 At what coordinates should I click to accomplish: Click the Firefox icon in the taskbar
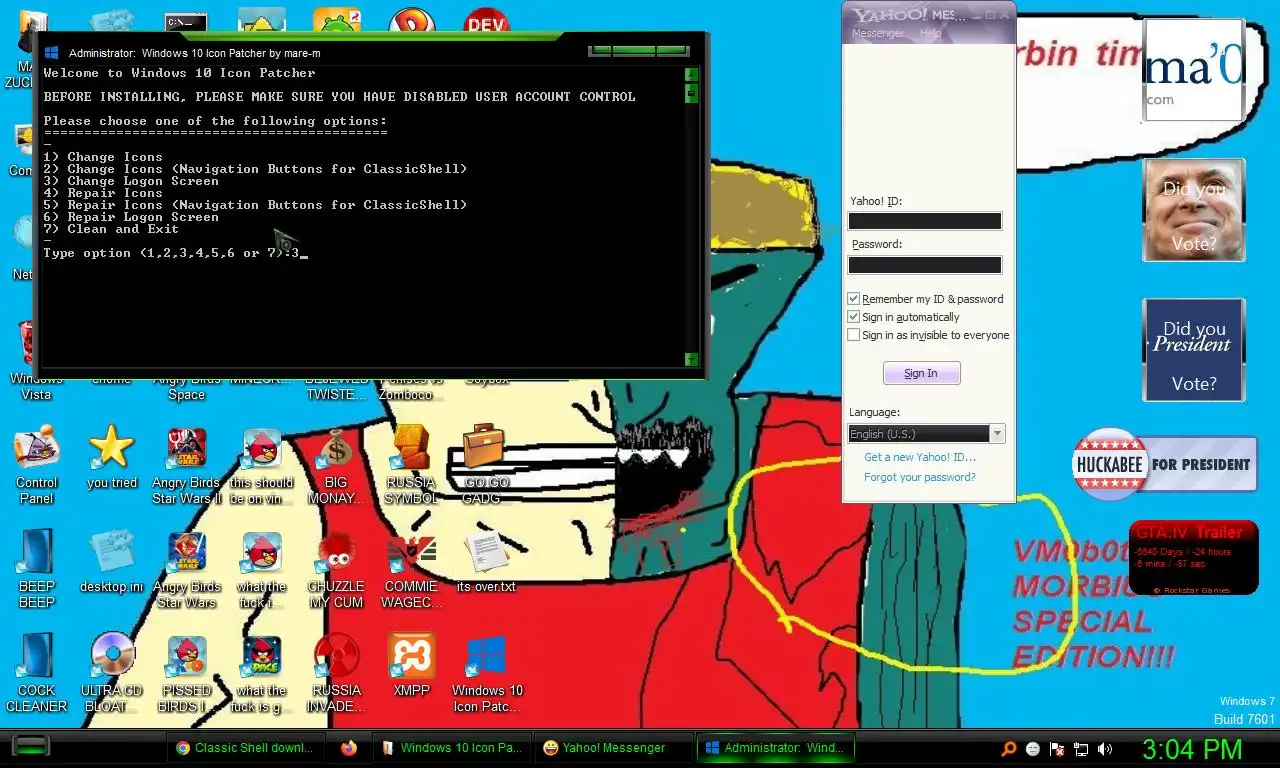coord(348,747)
